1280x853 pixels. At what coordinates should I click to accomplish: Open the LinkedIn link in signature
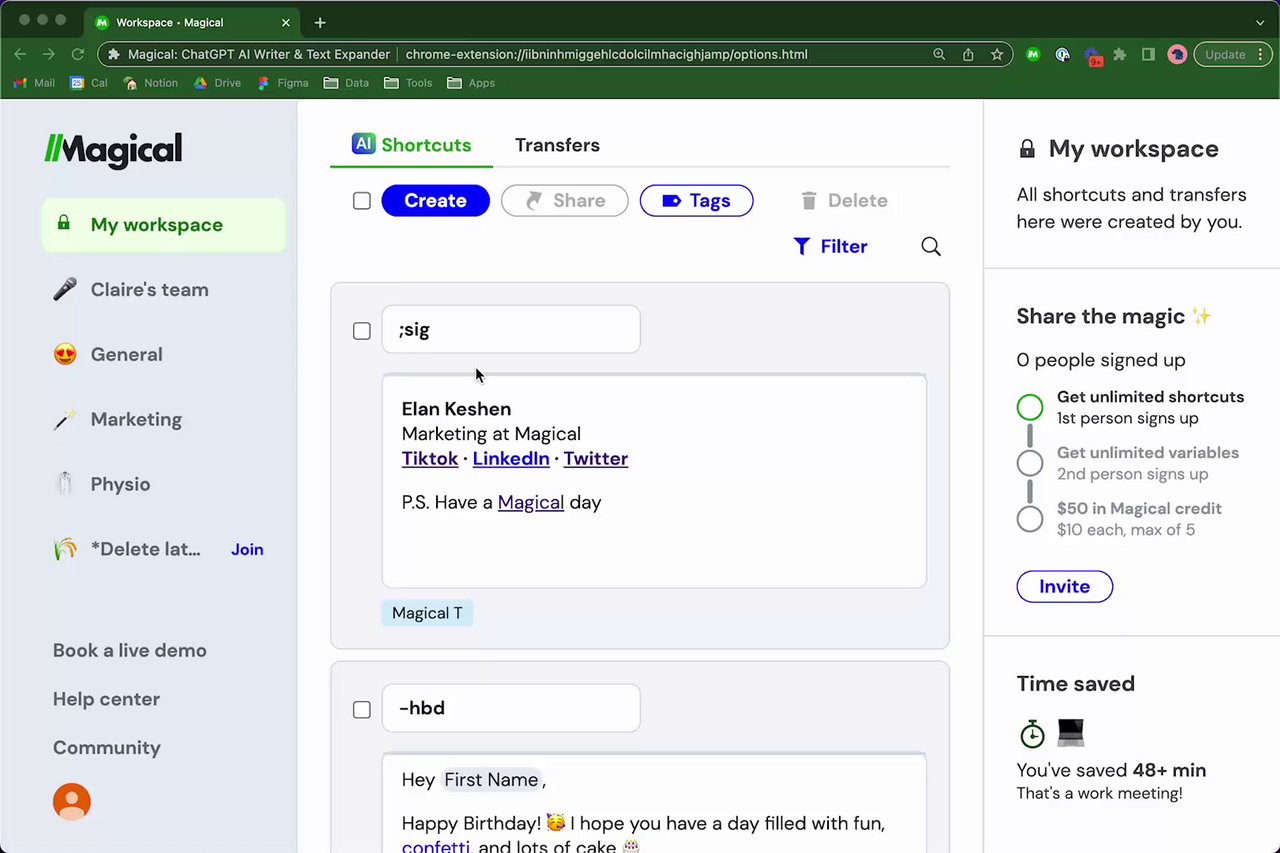(511, 459)
